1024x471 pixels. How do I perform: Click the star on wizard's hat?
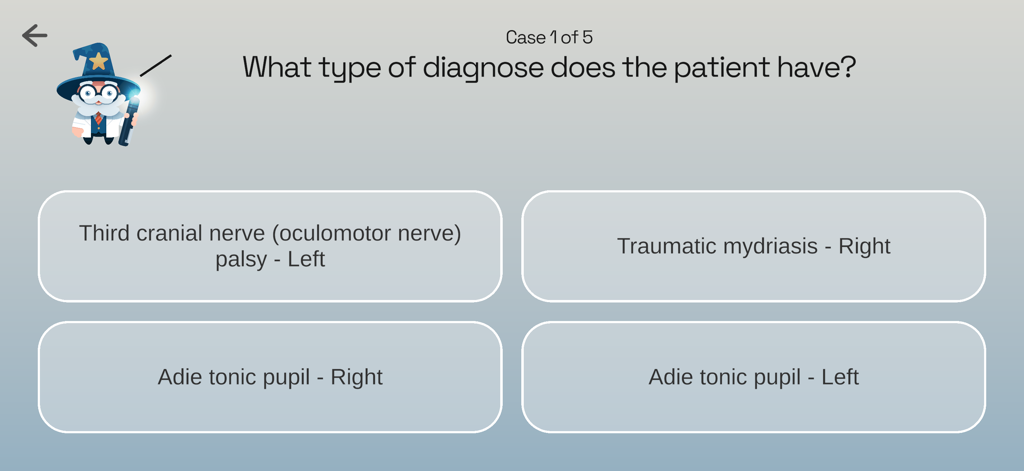(x=99, y=61)
